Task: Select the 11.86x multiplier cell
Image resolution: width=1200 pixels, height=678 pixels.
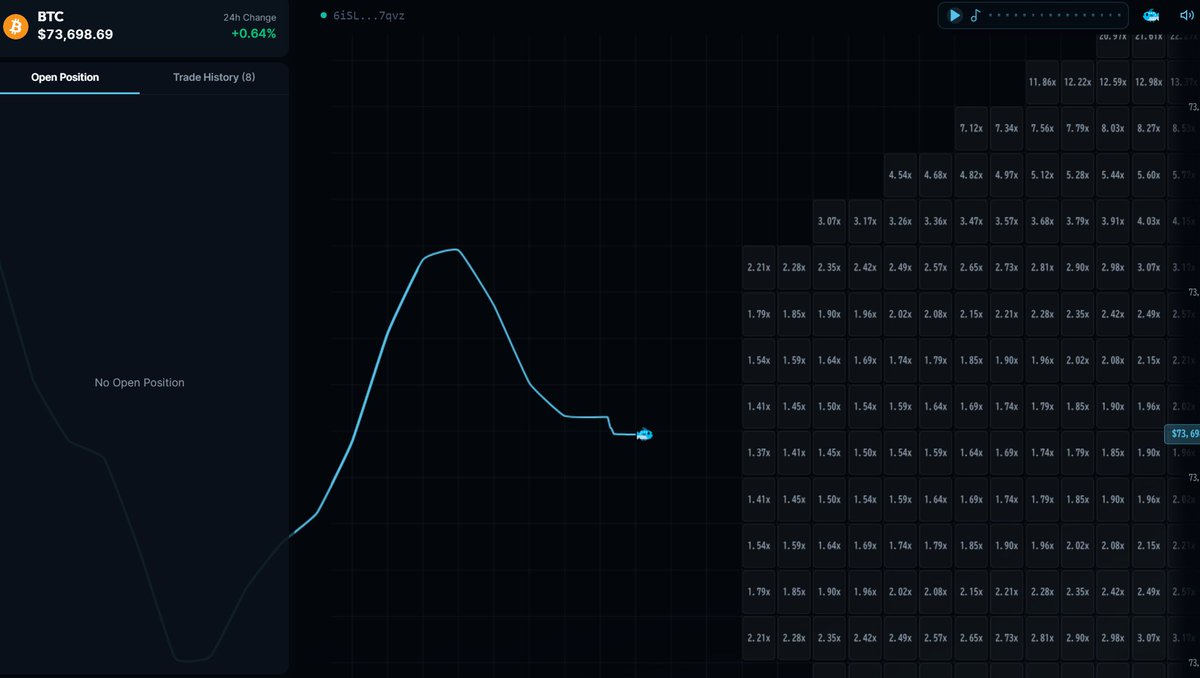Action: point(1043,82)
